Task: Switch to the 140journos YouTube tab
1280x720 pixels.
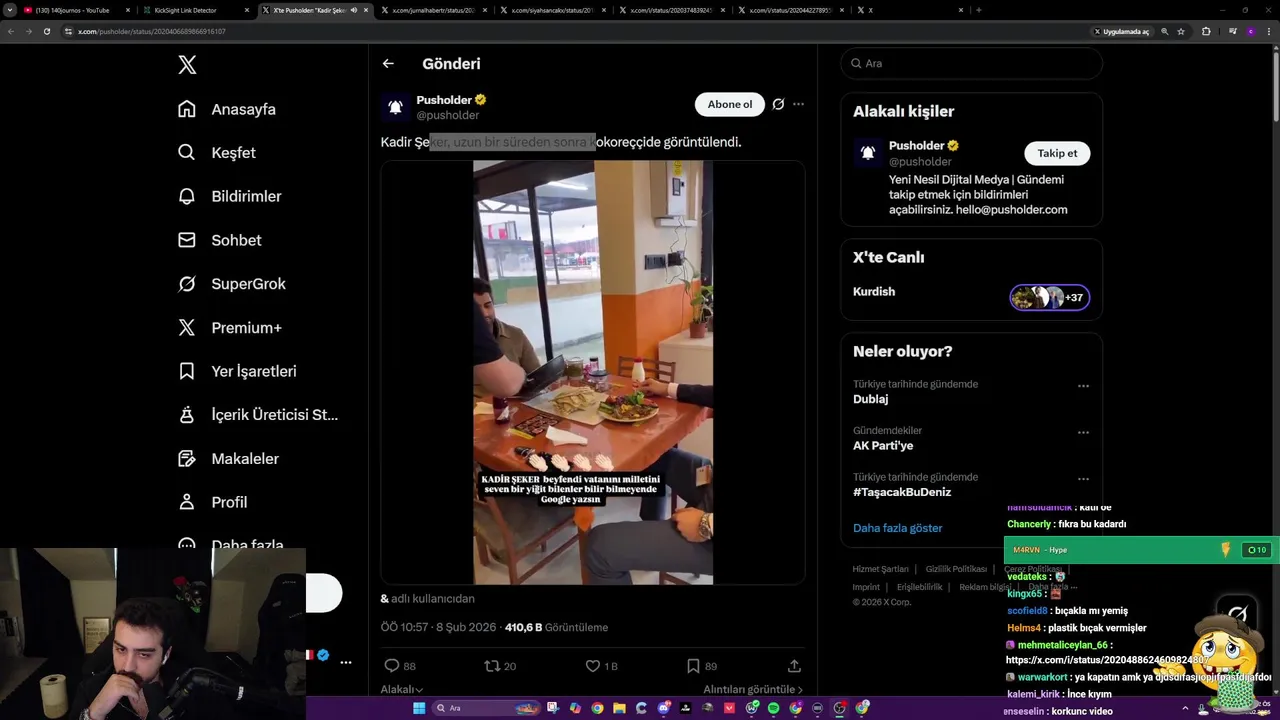Action: [x=75, y=10]
